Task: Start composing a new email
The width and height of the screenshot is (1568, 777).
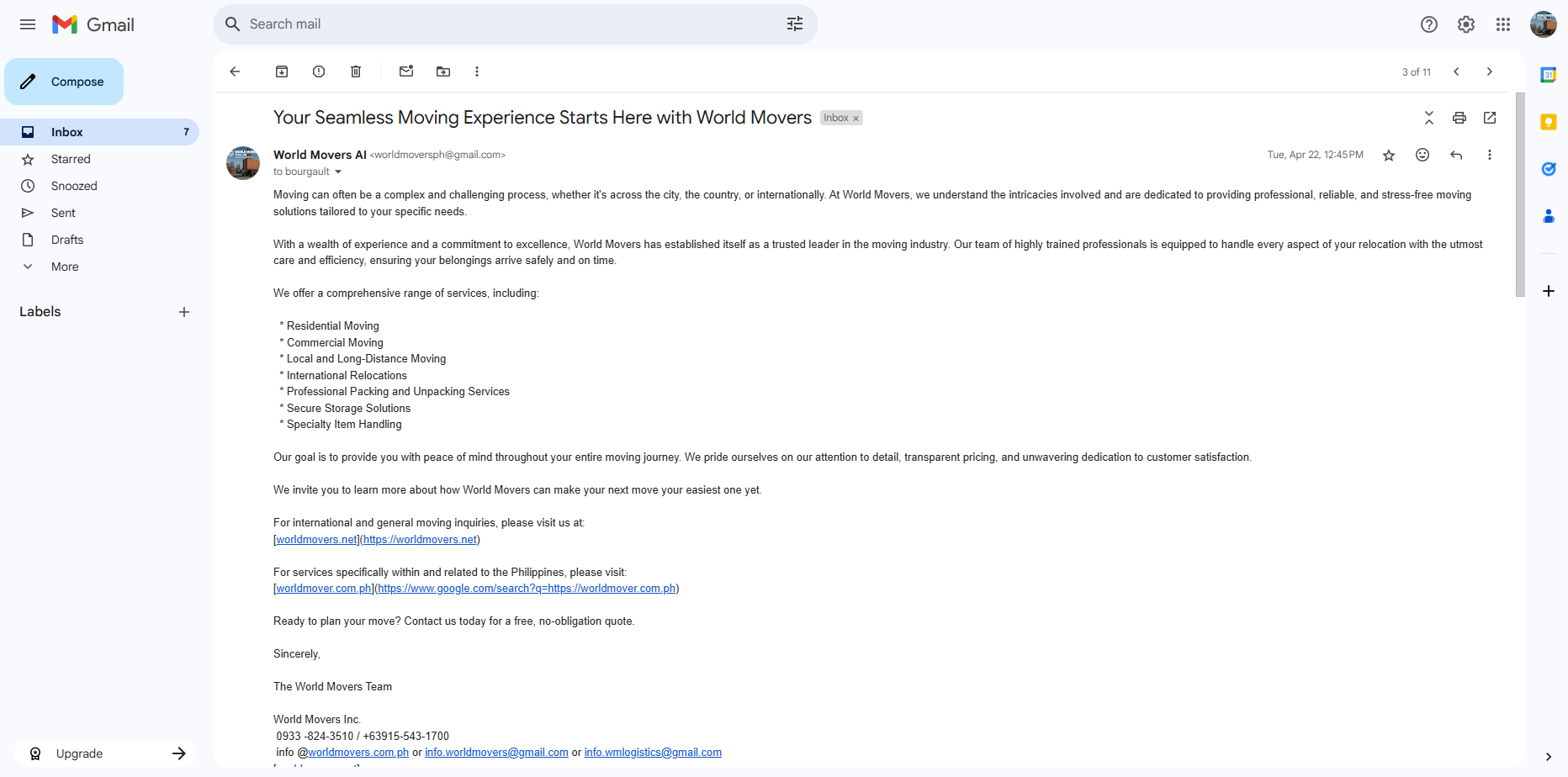Action: pos(63,81)
